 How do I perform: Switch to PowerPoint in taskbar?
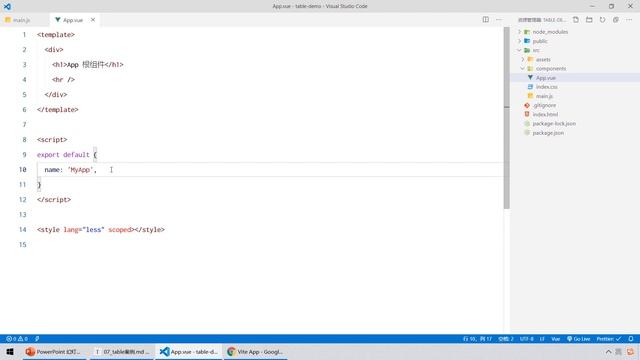point(54,351)
